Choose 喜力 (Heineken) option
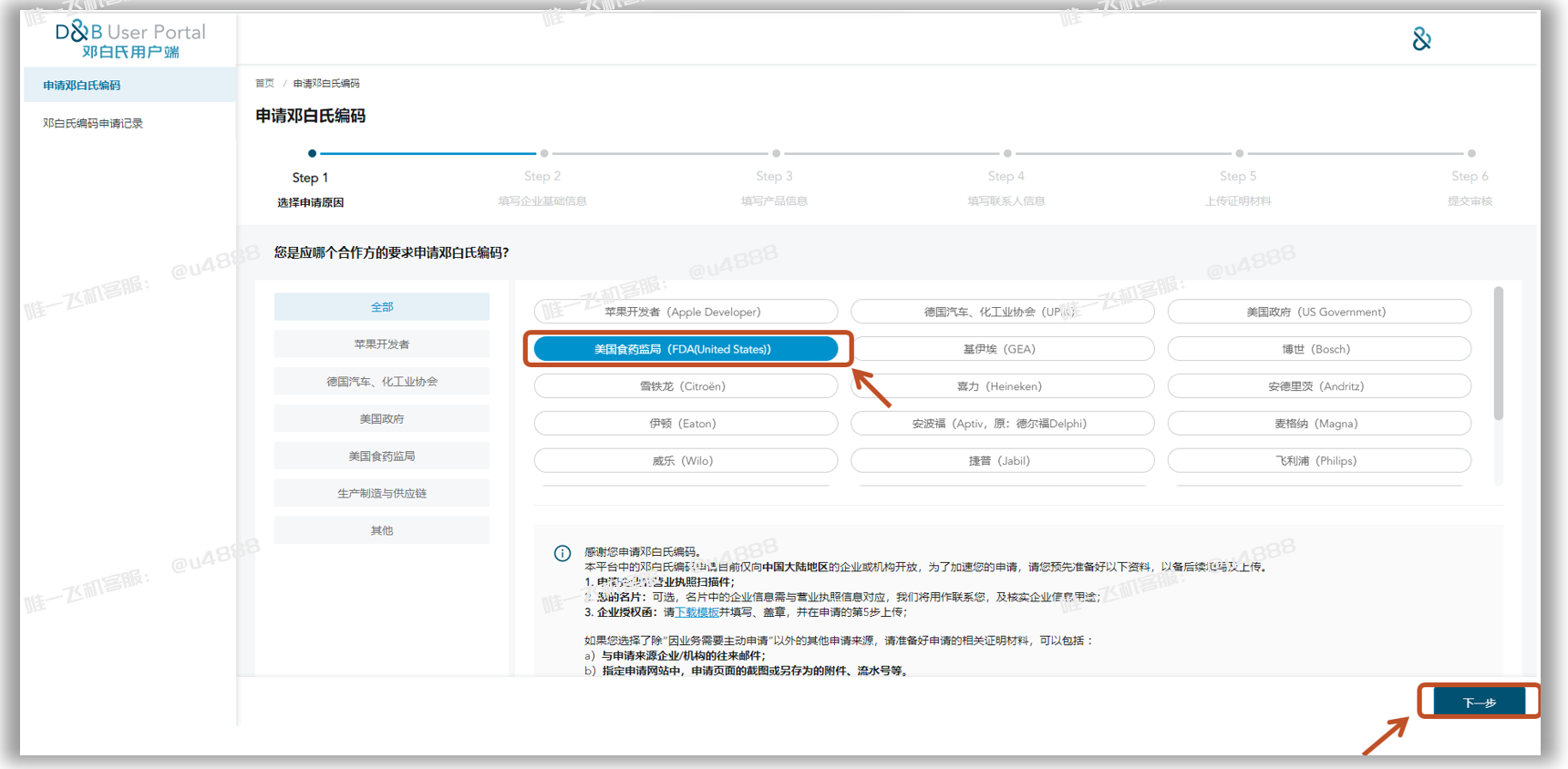The image size is (1568, 769). (x=1003, y=386)
